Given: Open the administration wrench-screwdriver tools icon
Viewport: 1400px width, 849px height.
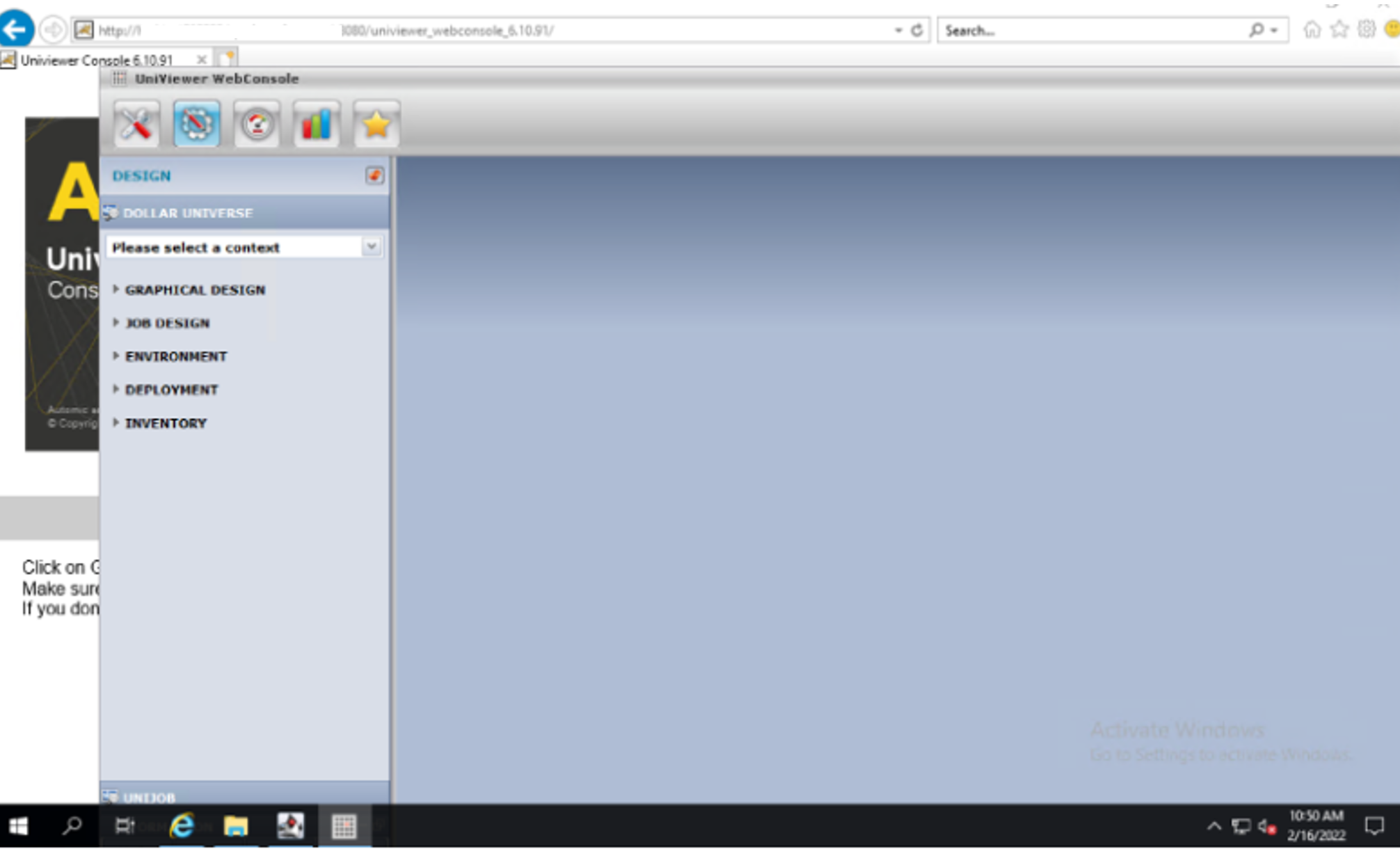Looking at the screenshot, I should coord(136,125).
